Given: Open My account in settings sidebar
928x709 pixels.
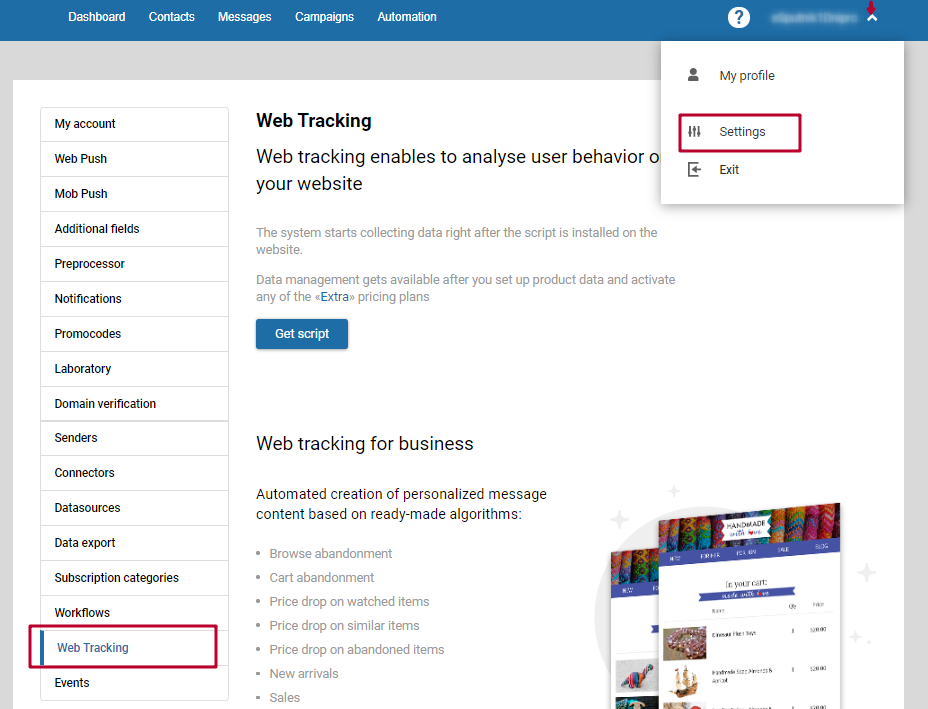Looking at the screenshot, I should (x=134, y=124).
